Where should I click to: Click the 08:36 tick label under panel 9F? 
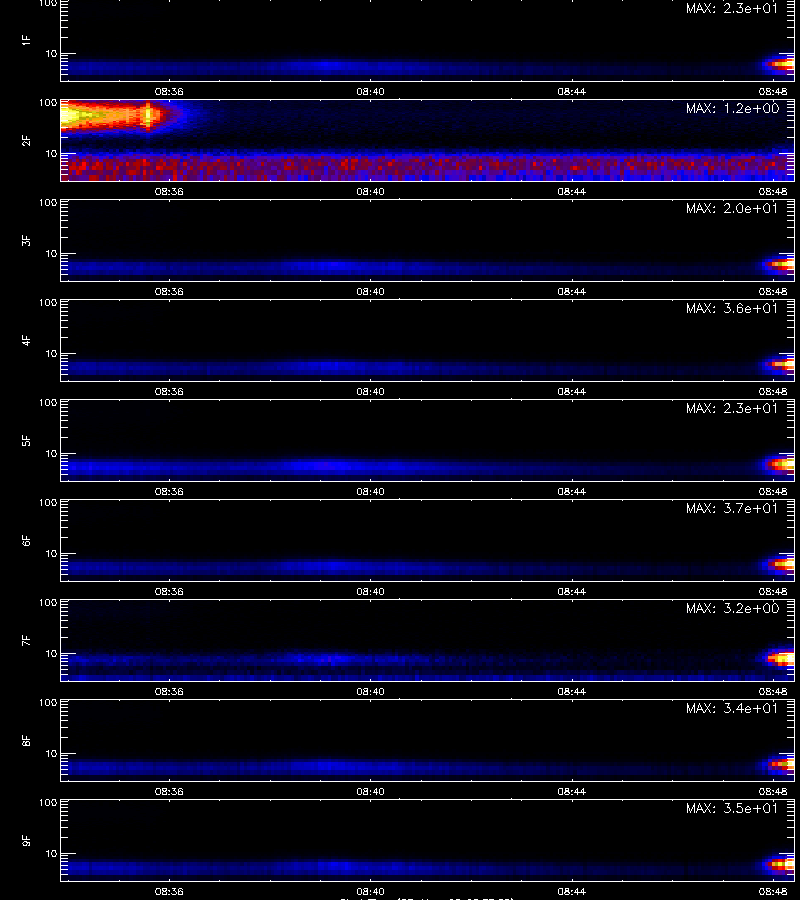[x=169, y=891]
